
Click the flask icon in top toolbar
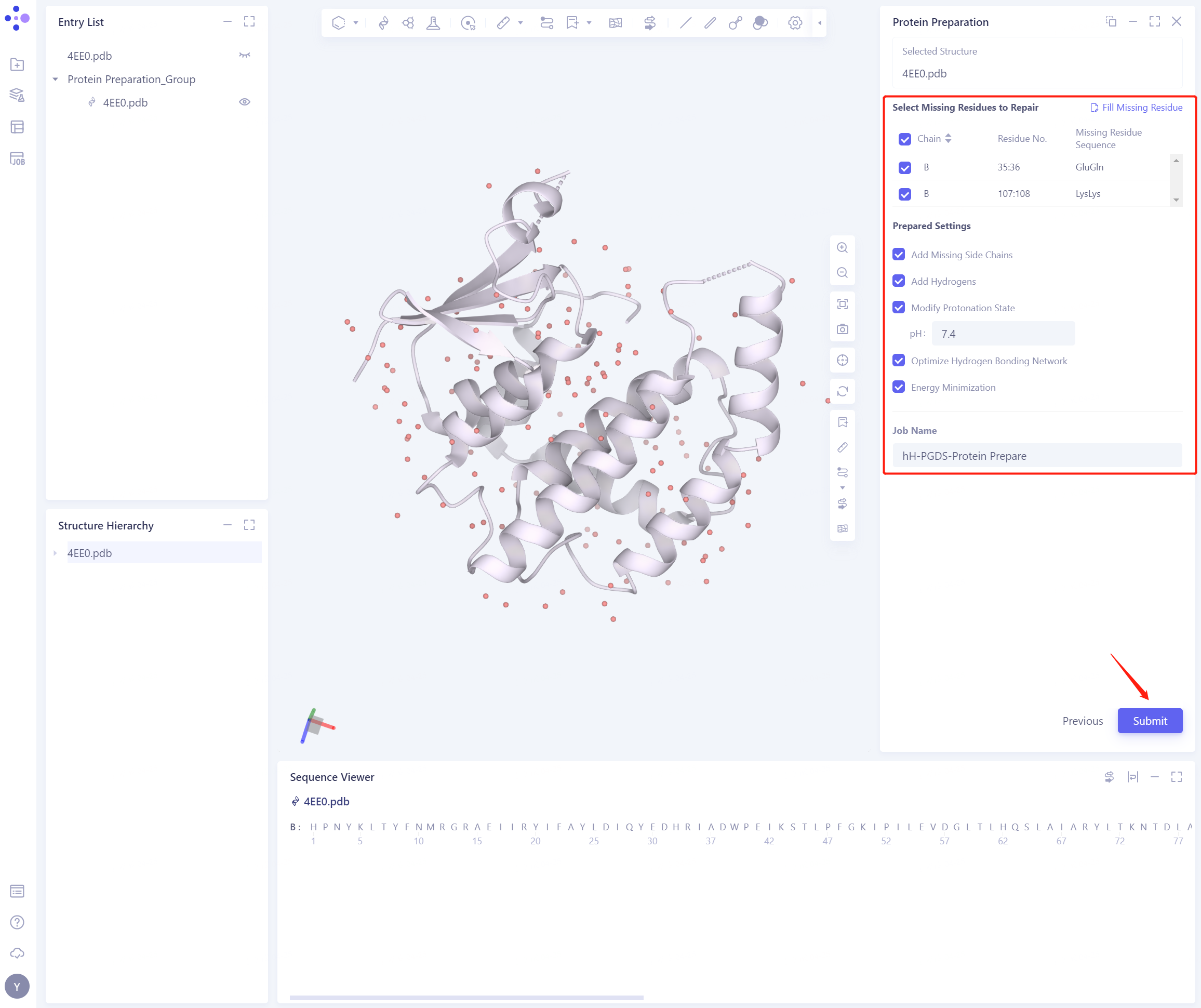(x=433, y=23)
